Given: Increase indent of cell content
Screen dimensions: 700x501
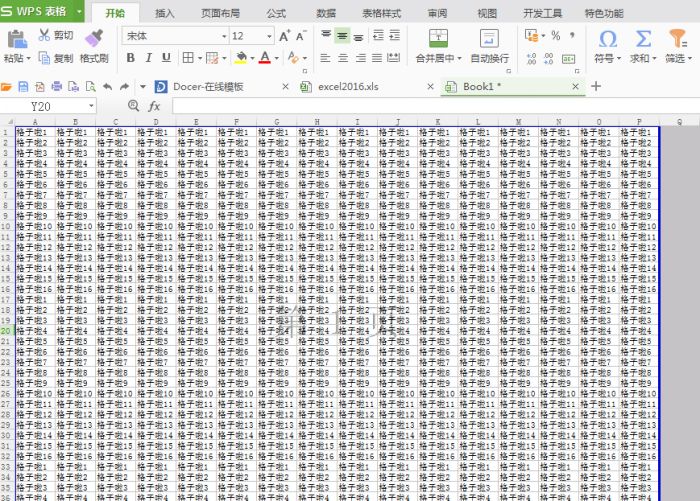Looking at the screenshot, I should point(395,35).
